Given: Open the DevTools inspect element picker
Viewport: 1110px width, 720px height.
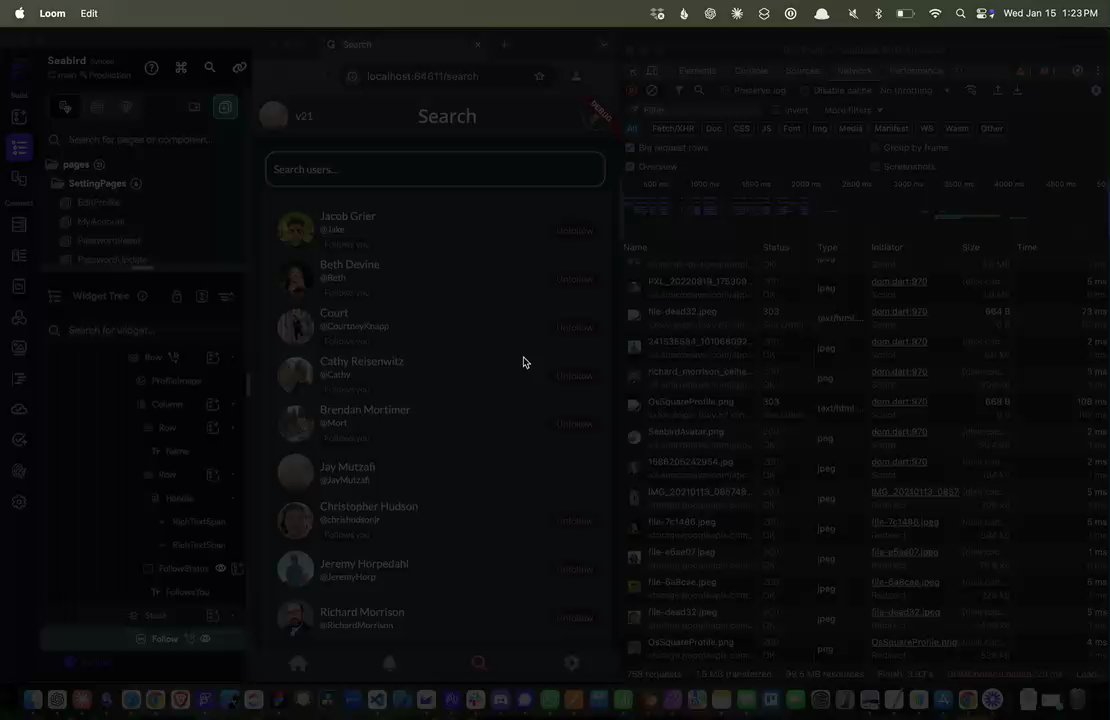Looking at the screenshot, I should click(x=632, y=71).
